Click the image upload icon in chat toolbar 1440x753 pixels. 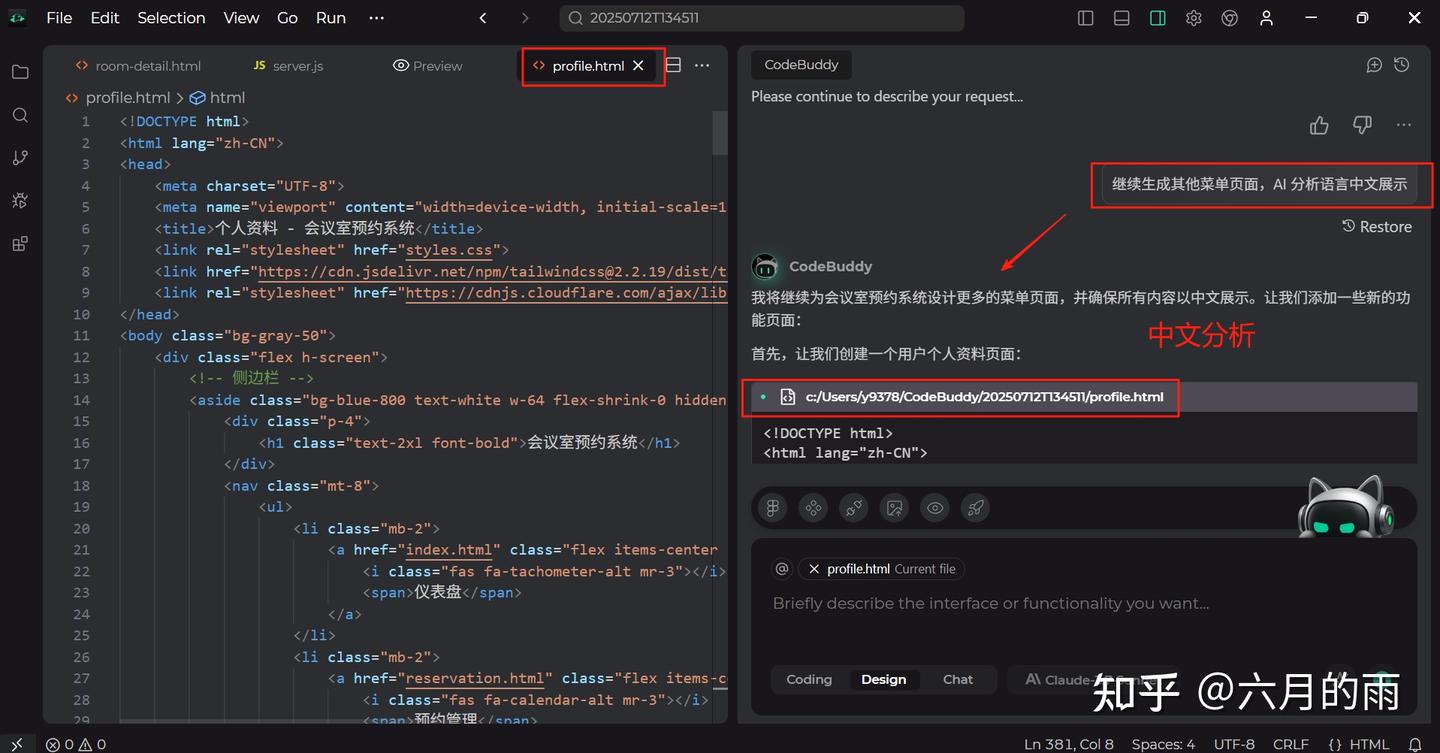tap(895, 508)
